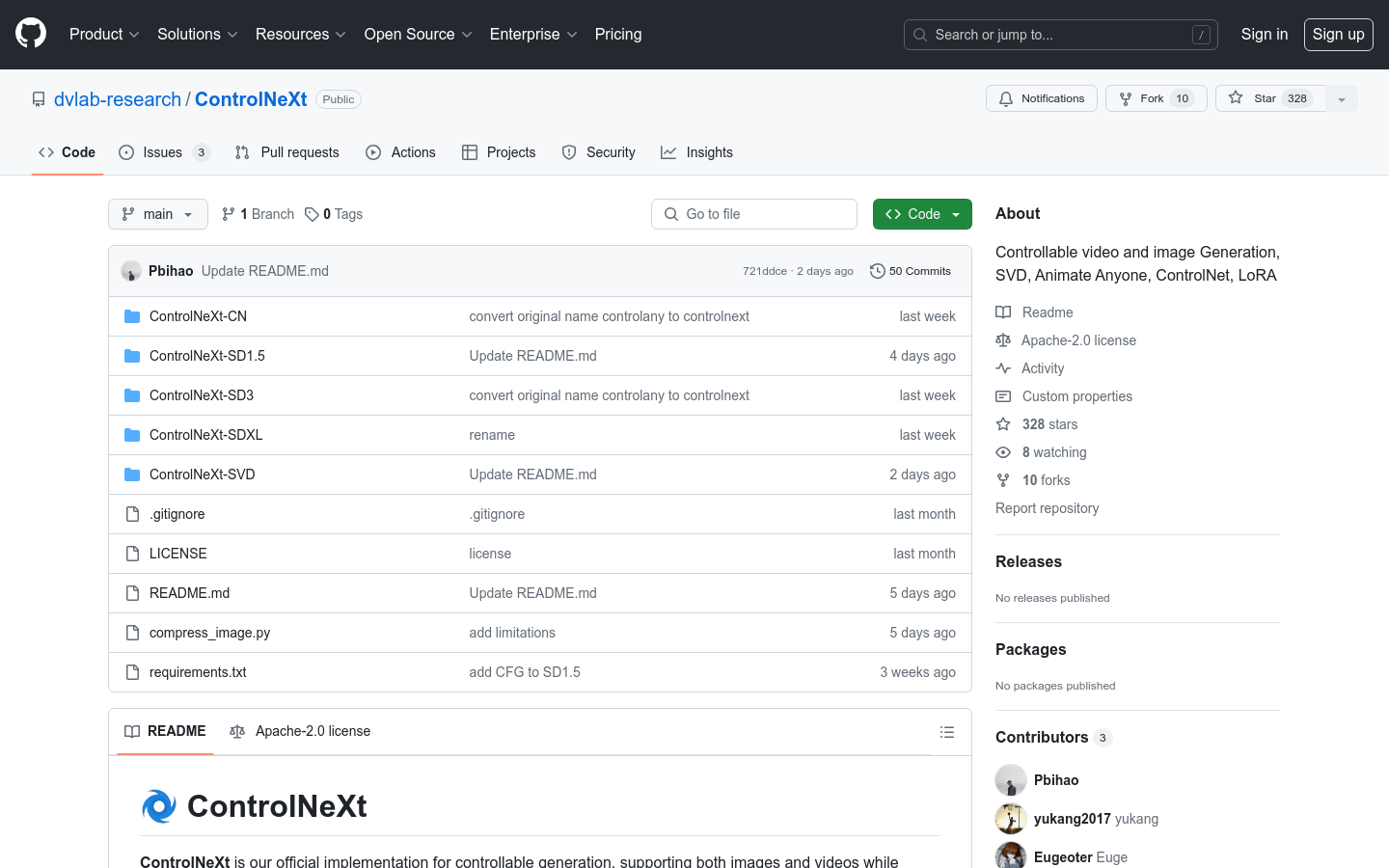Star the ControlNeXt repository
Viewport: 1389px width, 868px height.
(1270, 98)
